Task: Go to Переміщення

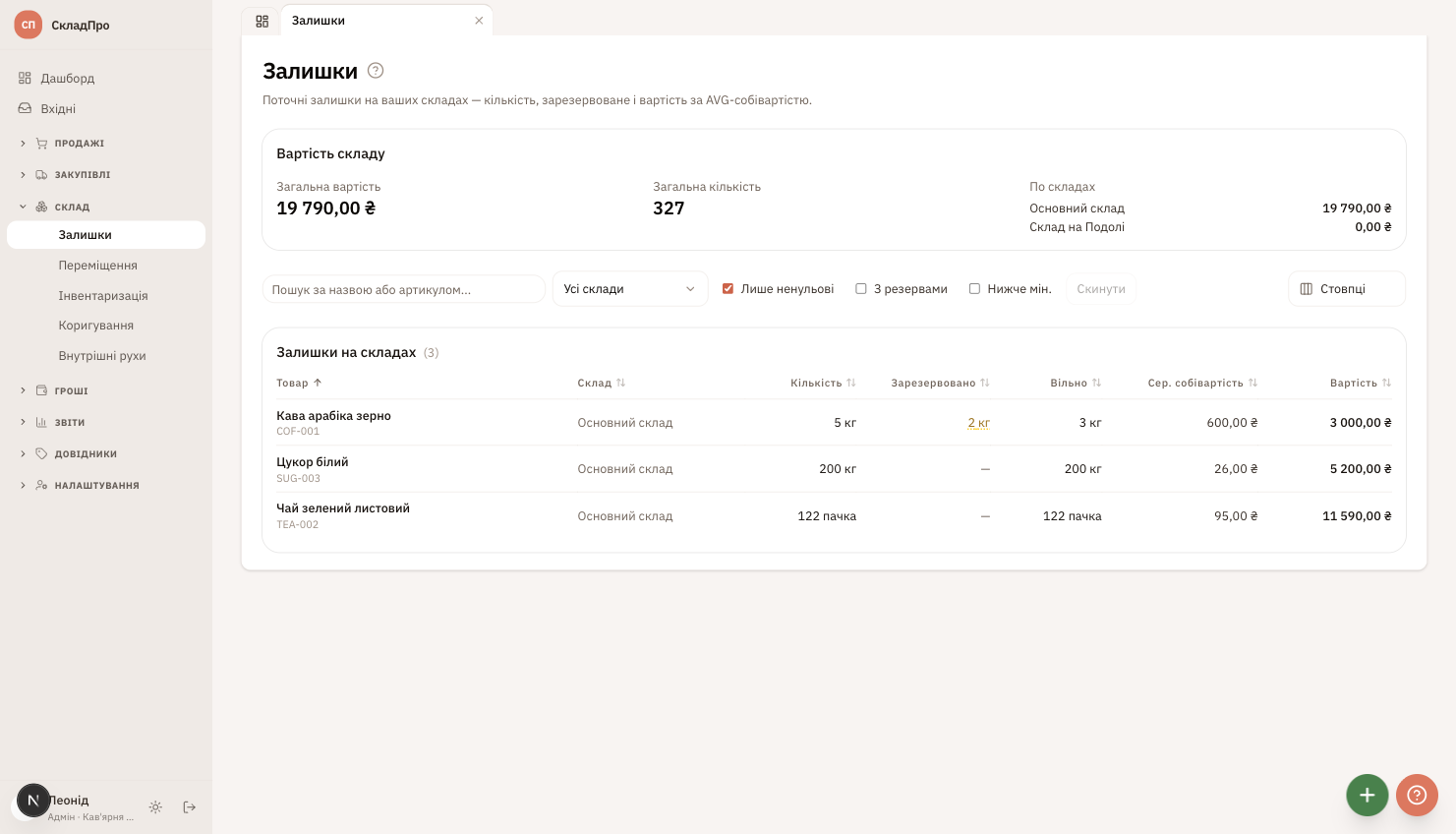Action: (x=97, y=266)
